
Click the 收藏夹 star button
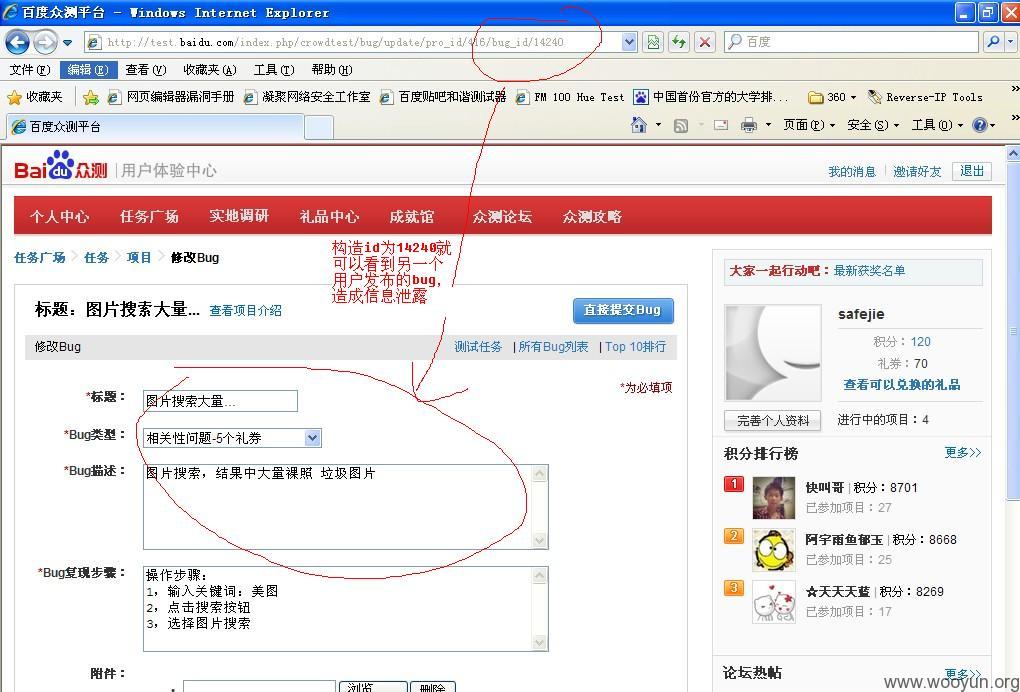pos(35,97)
